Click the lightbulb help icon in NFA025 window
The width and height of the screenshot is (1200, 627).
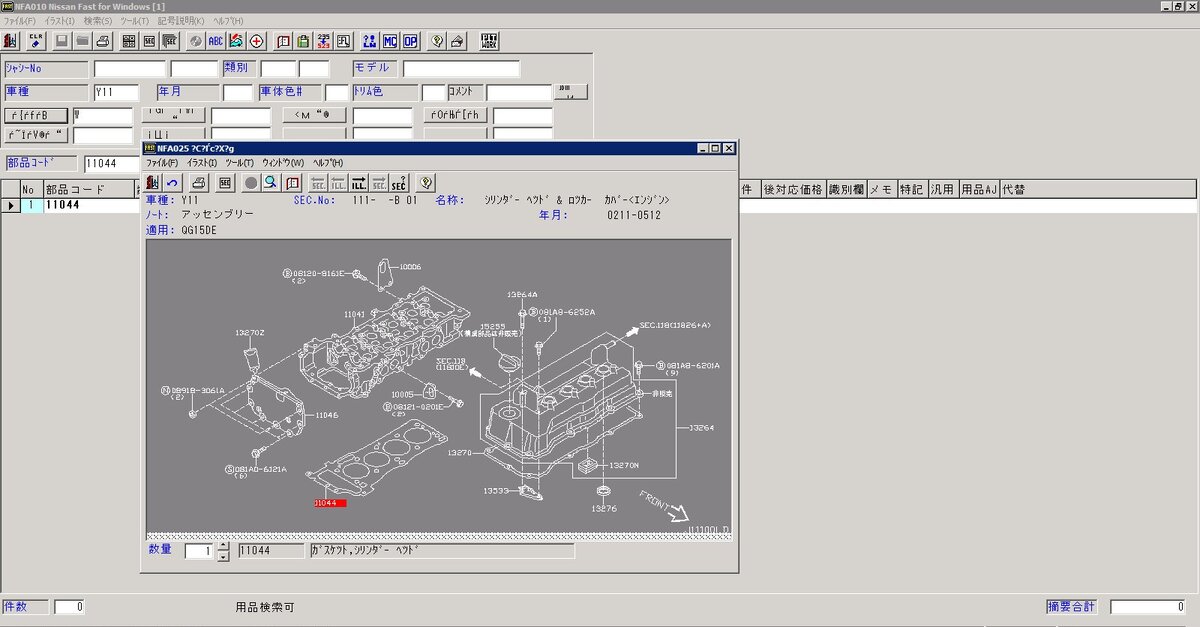[426, 182]
